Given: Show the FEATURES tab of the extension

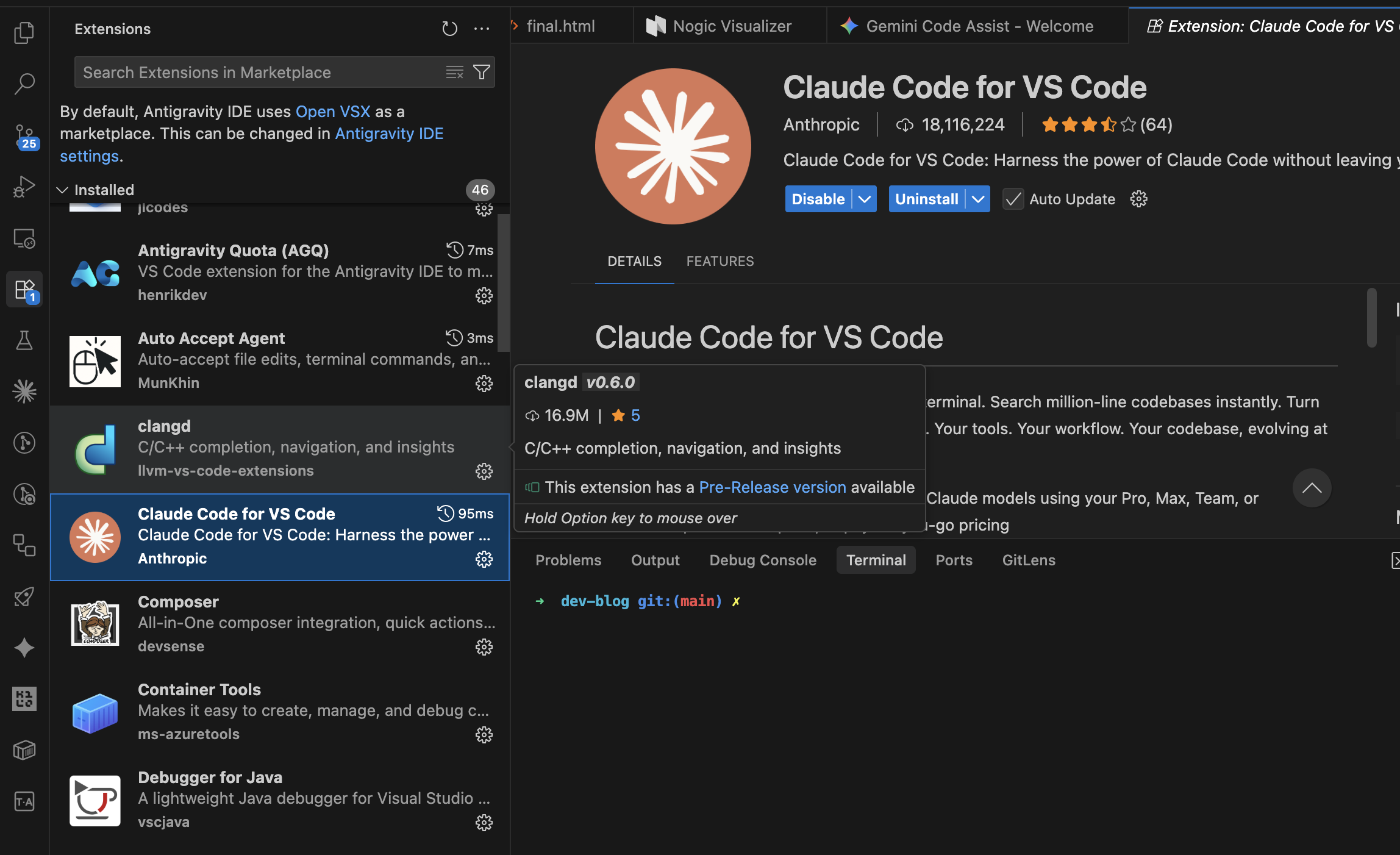Looking at the screenshot, I should 720,262.
